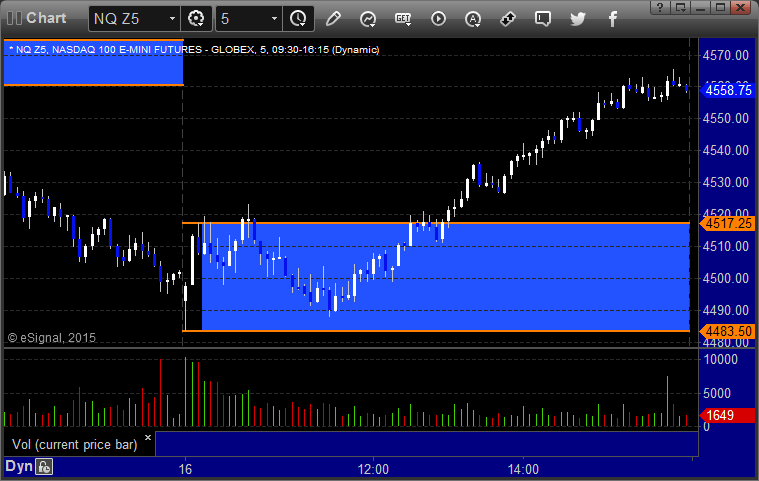Share chart via Facebook icon
The width and height of the screenshot is (759, 481).
[x=613, y=19]
